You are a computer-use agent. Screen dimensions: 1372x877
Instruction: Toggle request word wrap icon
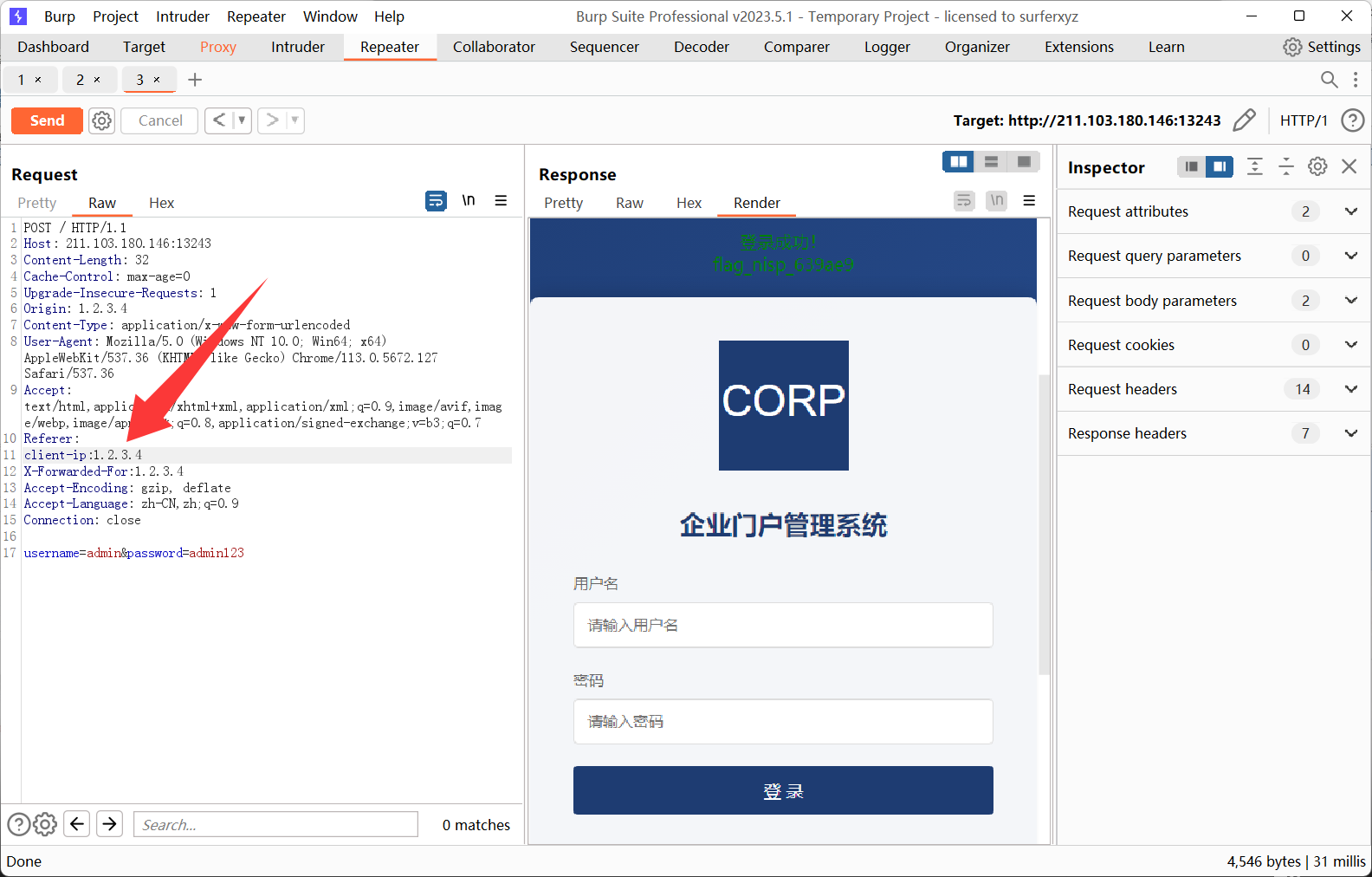pos(436,201)
